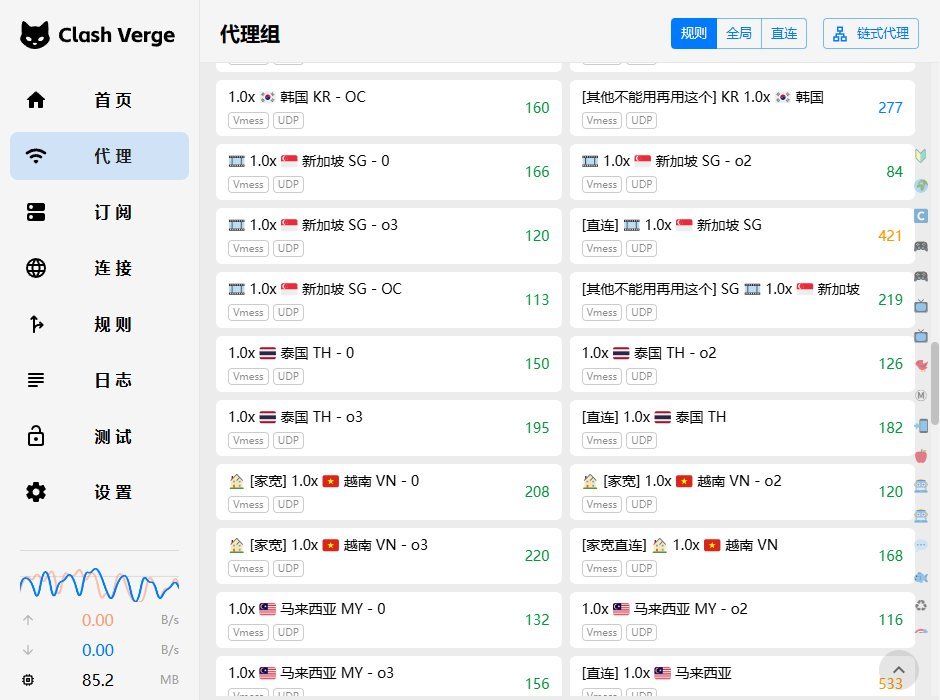Click the scroll-to-top arrow button
Viewport: 940px width, 700px height.
point(898,670)
